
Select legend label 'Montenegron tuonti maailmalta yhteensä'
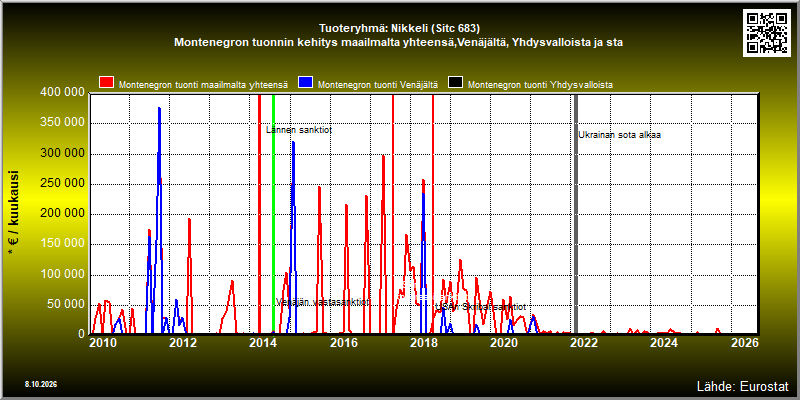pyautogui.click(x=203, y=85)
